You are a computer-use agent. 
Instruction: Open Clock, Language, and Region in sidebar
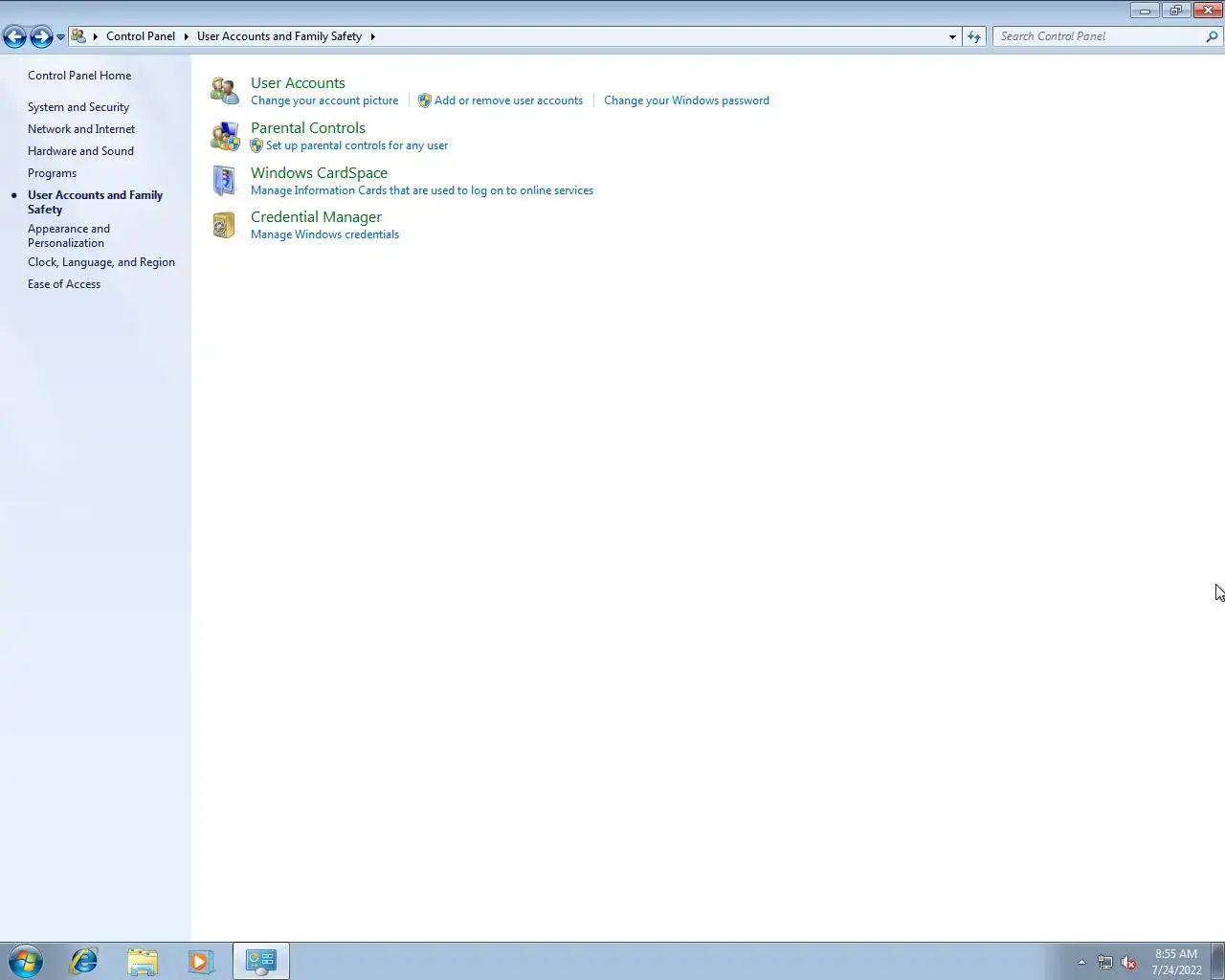pyautogui.click(x=101, y=262)
